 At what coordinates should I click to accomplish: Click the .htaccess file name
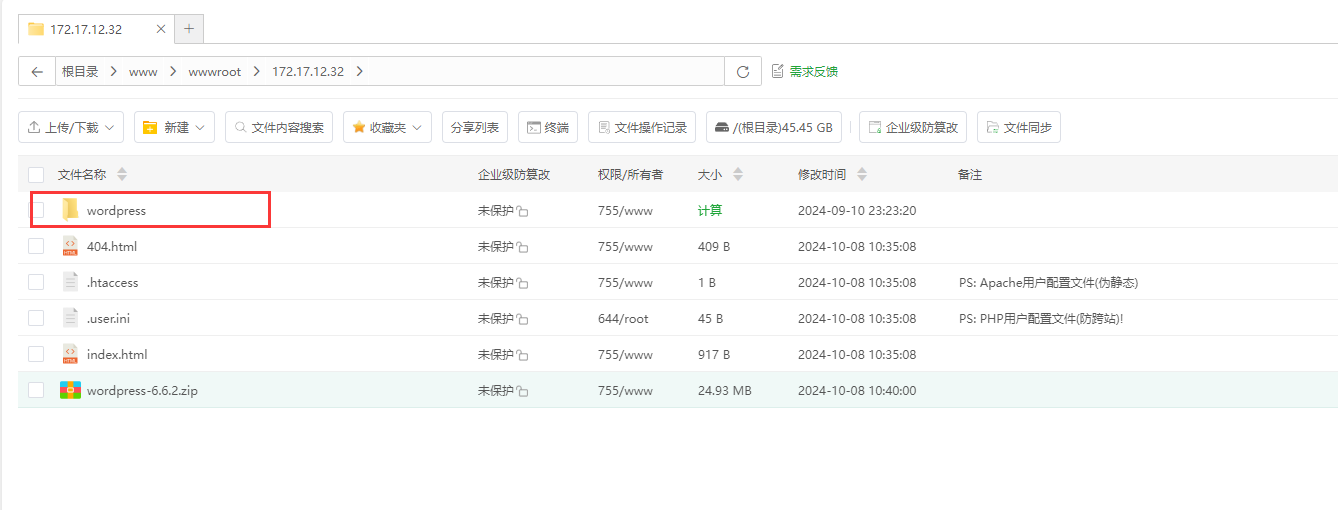tap(113, 282)
